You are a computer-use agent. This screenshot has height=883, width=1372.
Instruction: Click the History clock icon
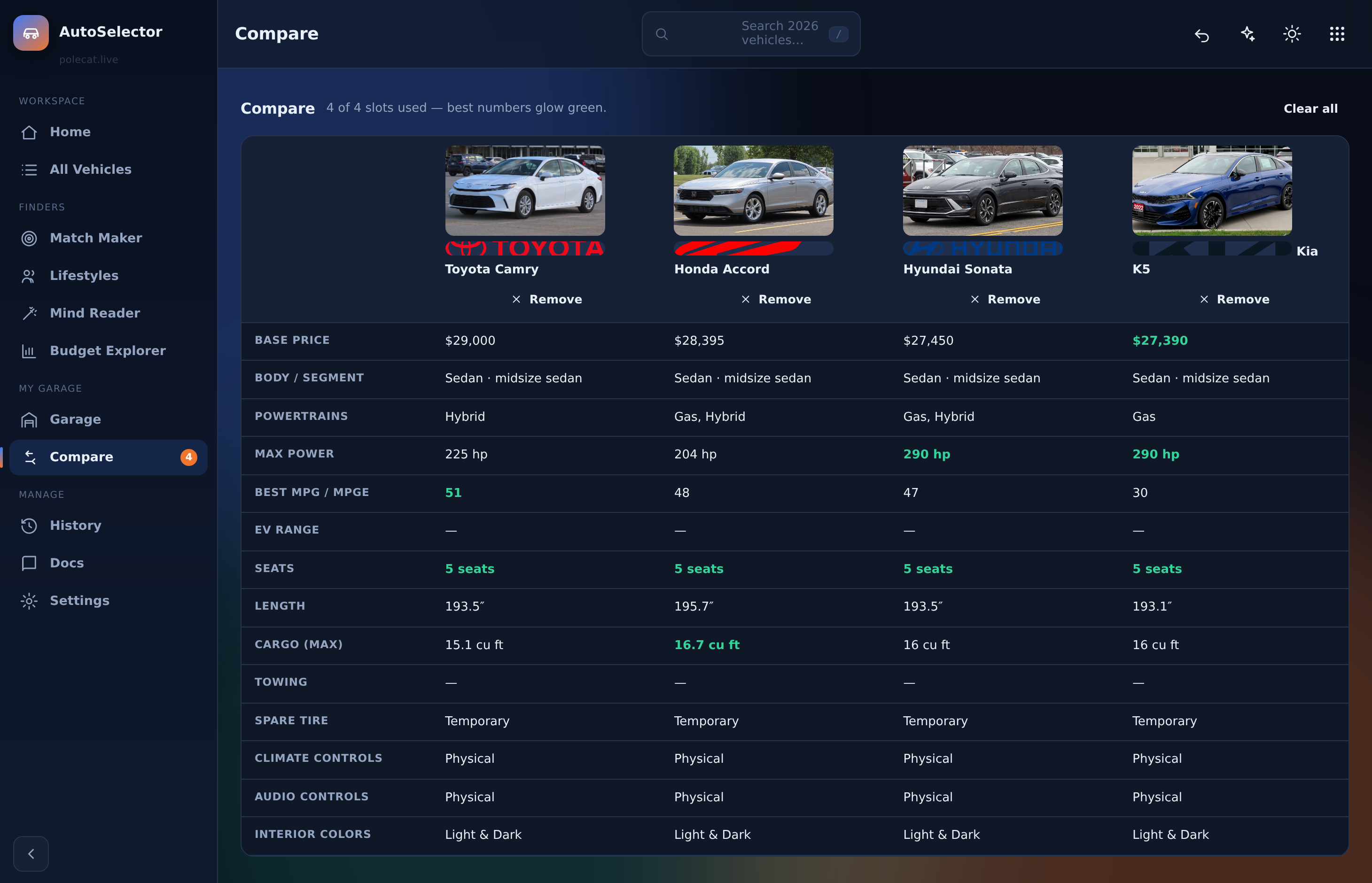29,526
